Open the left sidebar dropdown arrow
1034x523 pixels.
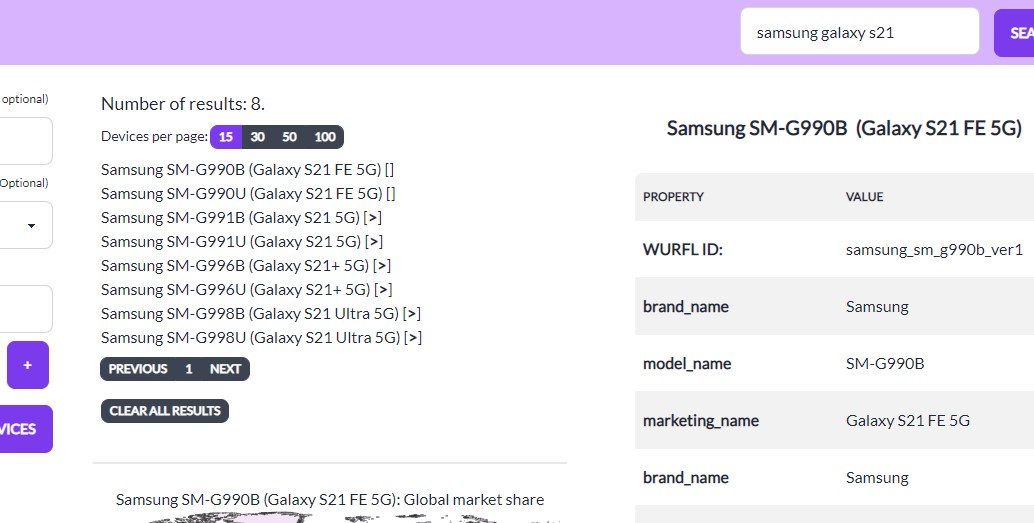pyautogui.click(x=31, y=226)
